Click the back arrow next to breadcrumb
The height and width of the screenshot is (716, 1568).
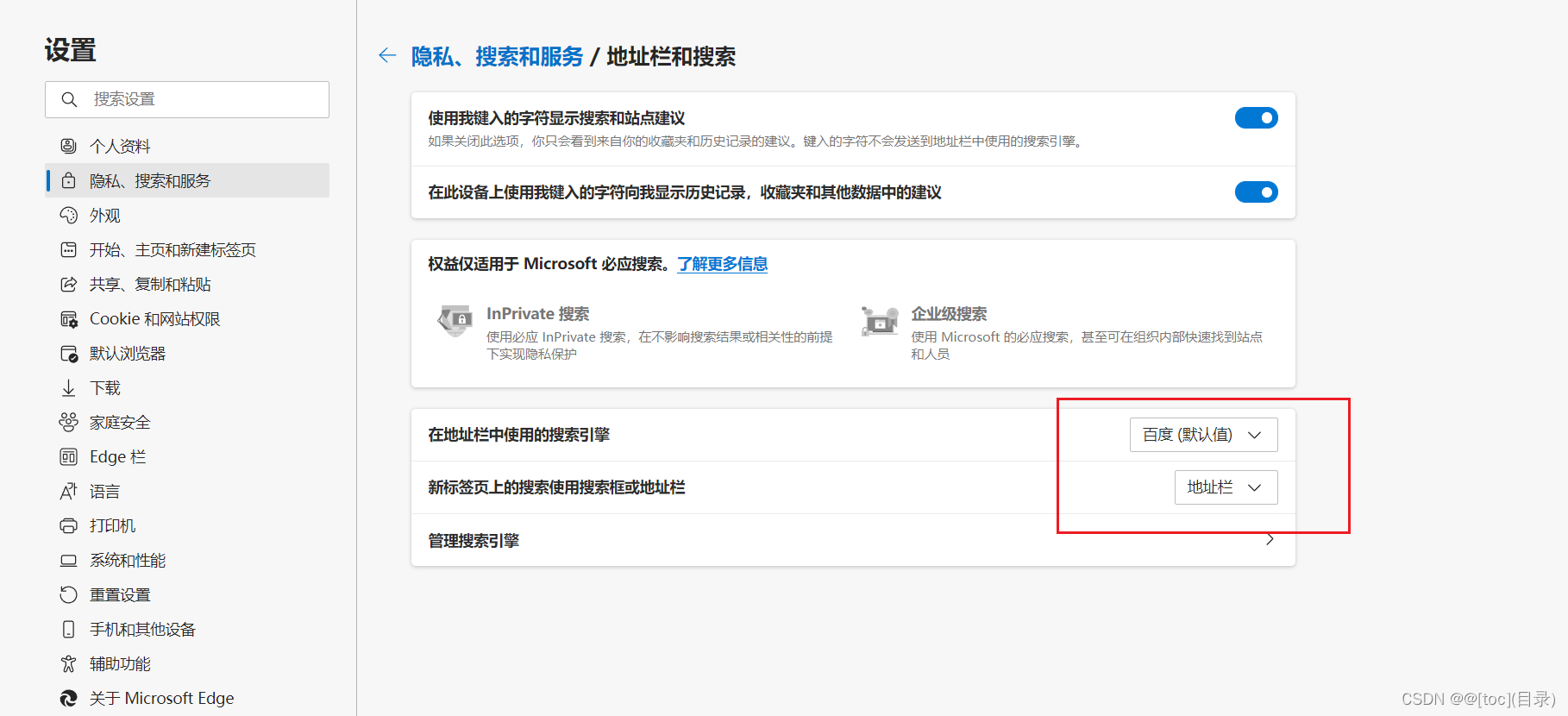tap(387, 56)
